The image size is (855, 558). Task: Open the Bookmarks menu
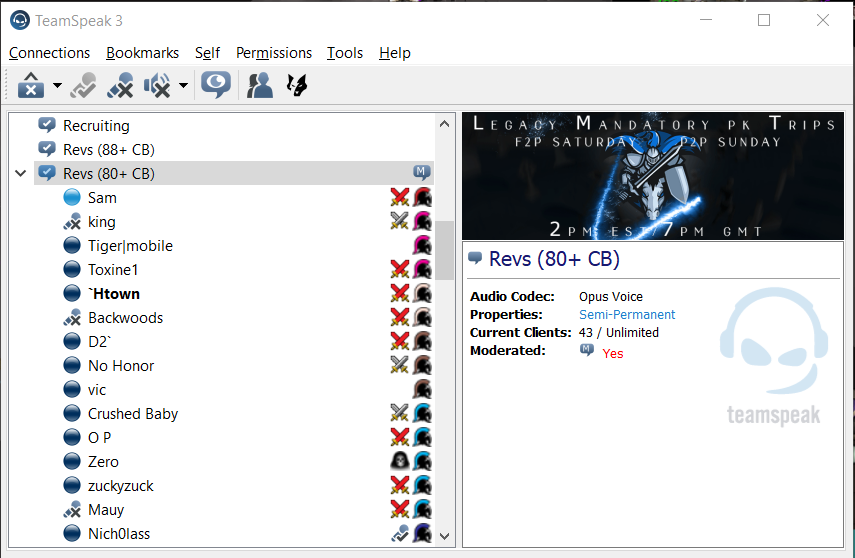point(142,53)
